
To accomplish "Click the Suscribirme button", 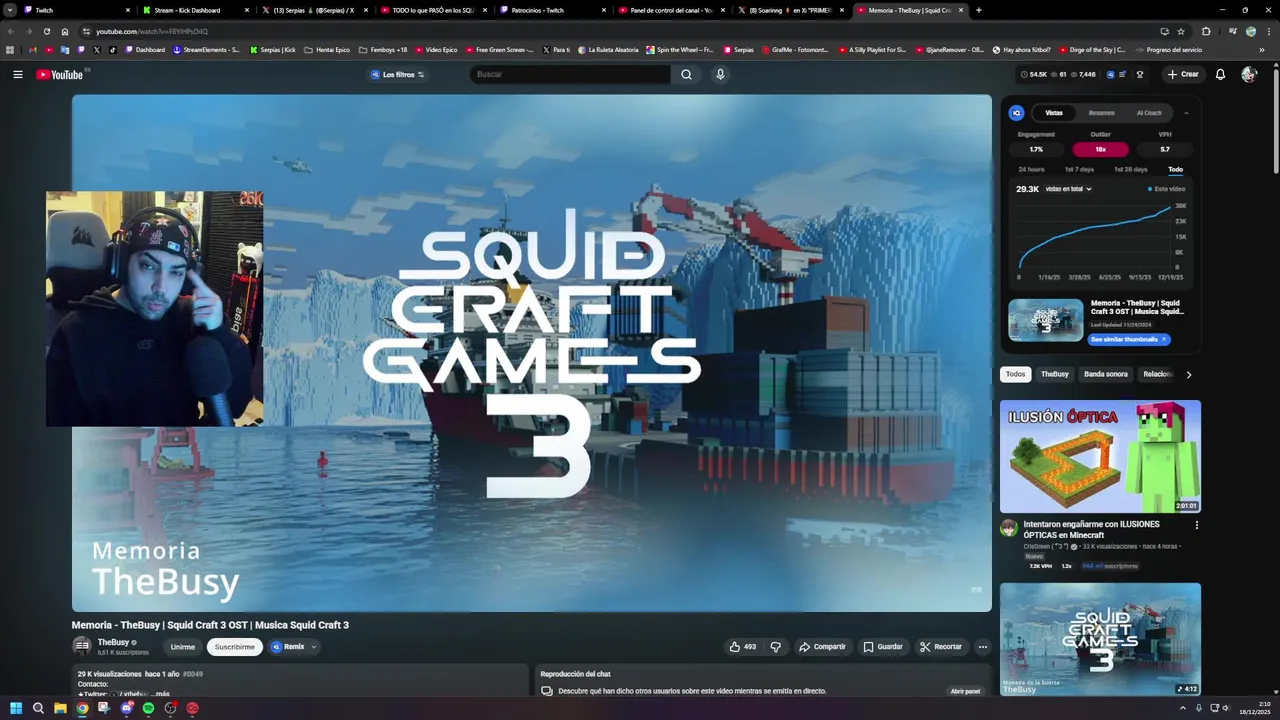I will tap(235, 647).
